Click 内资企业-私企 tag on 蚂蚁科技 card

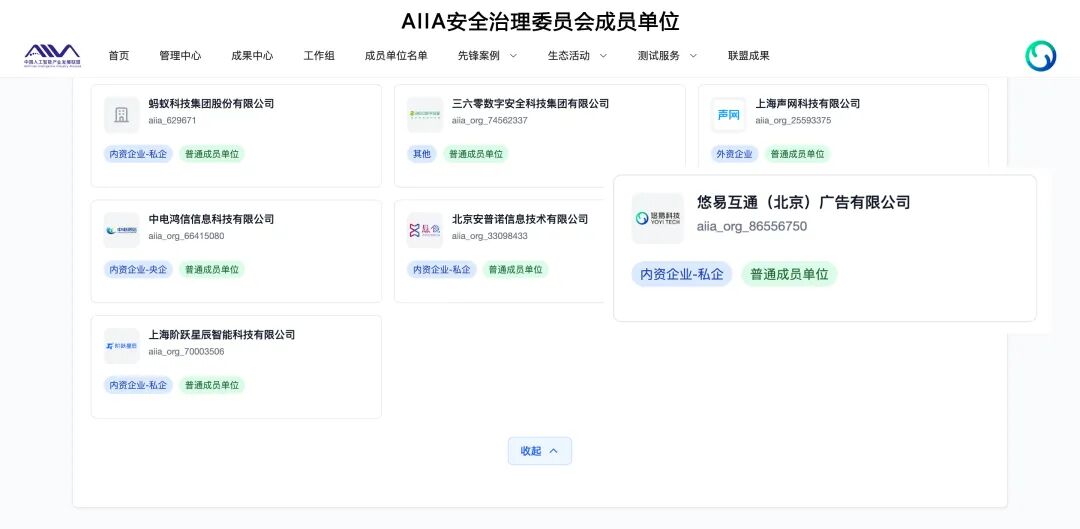tap(138, 154)
